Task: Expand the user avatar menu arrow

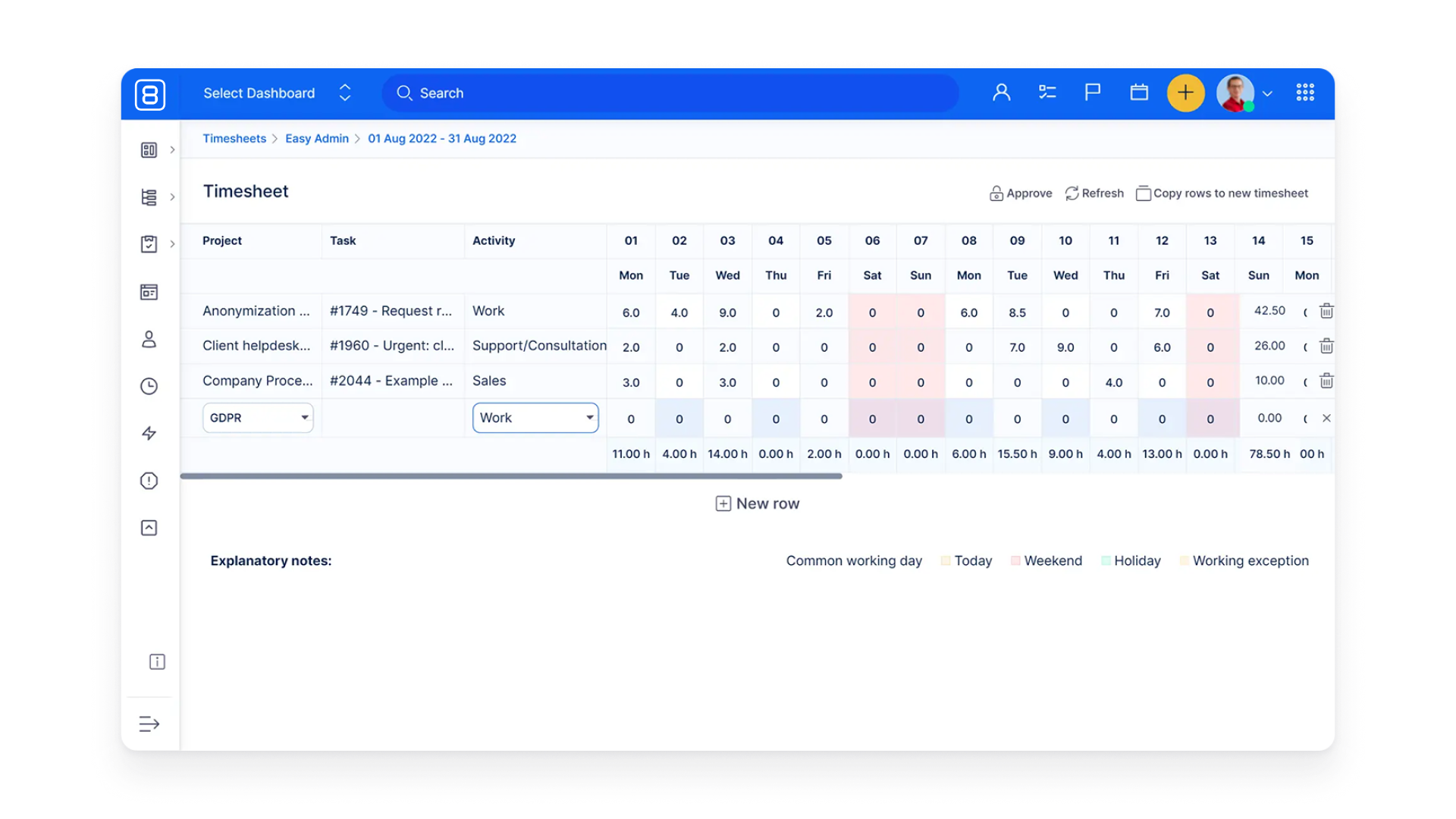Action: (1267, 94)
